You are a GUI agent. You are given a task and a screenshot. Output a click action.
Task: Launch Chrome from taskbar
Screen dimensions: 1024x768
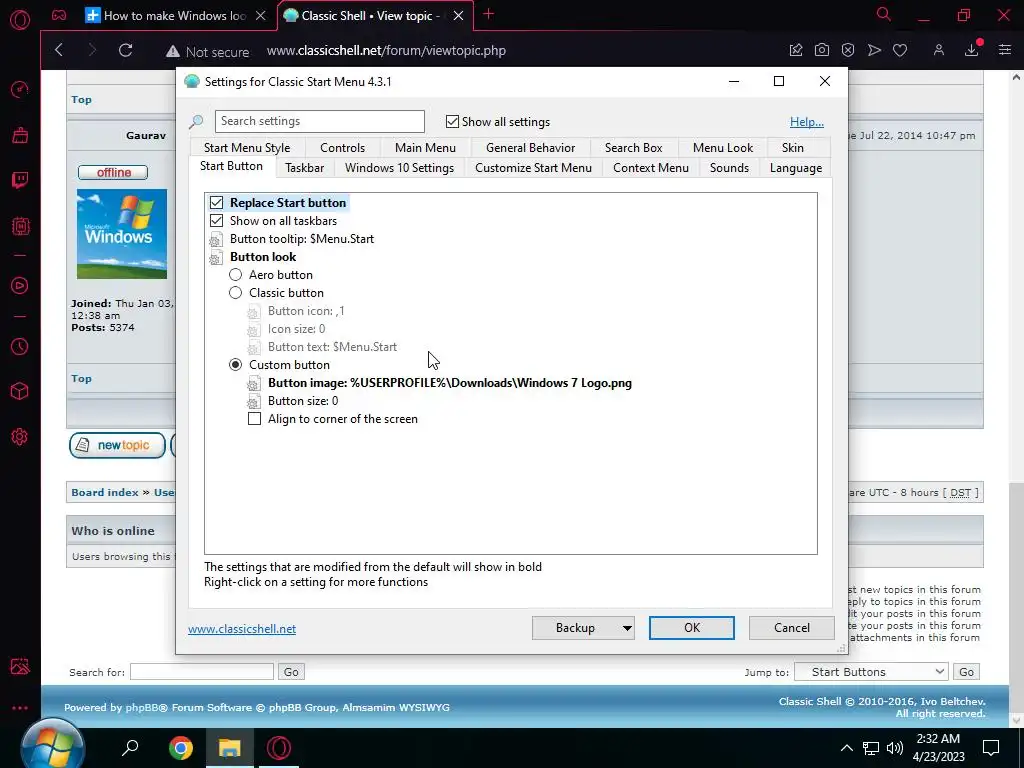click(x=181, y=748)
